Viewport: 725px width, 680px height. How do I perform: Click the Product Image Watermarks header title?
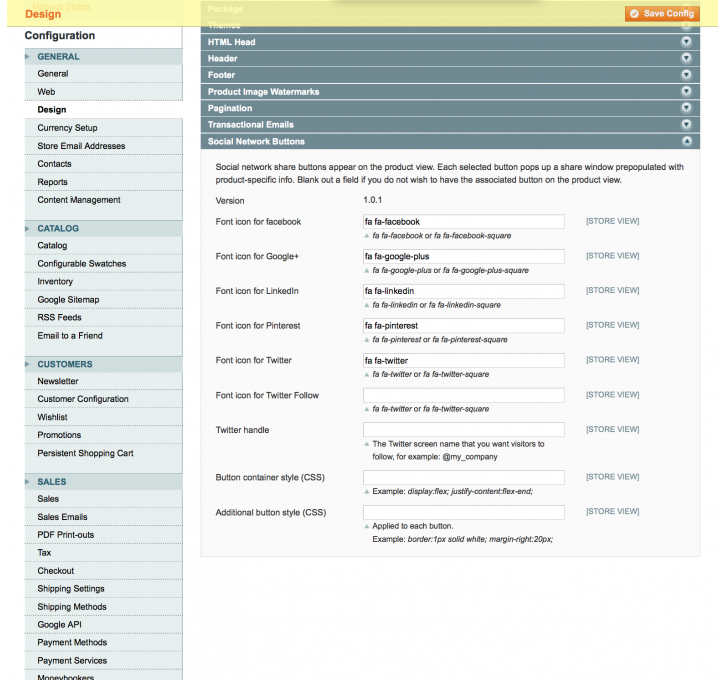(264, 92)
